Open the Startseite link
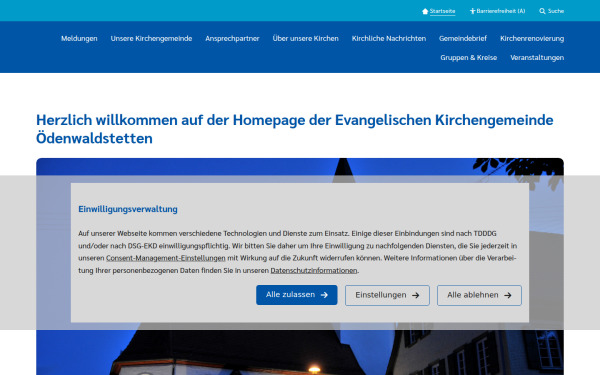Viewport: 600px width, 375px height. [442, 11]
